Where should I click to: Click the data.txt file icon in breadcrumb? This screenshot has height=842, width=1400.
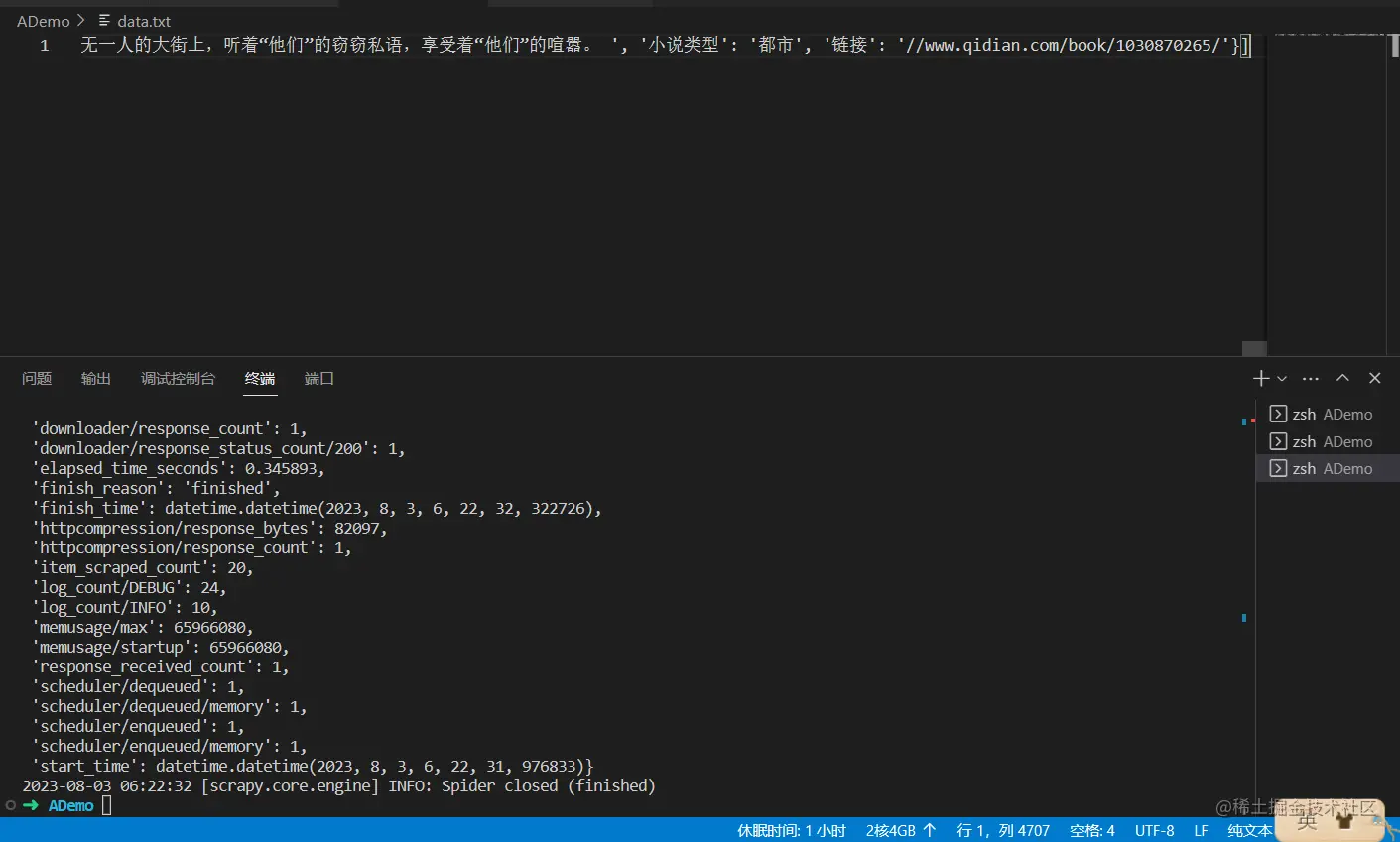[104, 21]
